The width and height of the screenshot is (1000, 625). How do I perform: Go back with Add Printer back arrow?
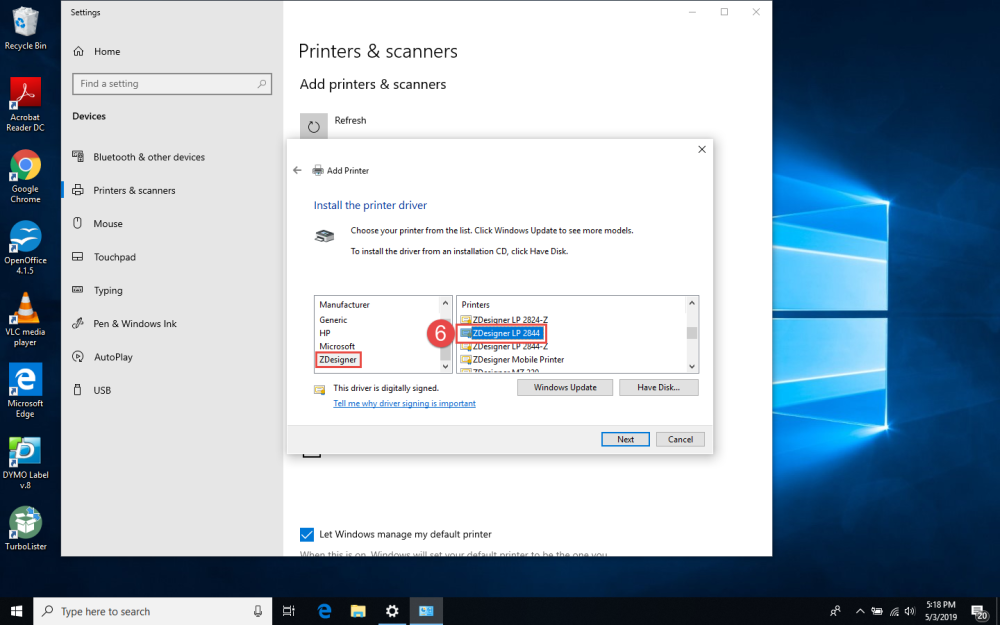[x=297, y=170]
